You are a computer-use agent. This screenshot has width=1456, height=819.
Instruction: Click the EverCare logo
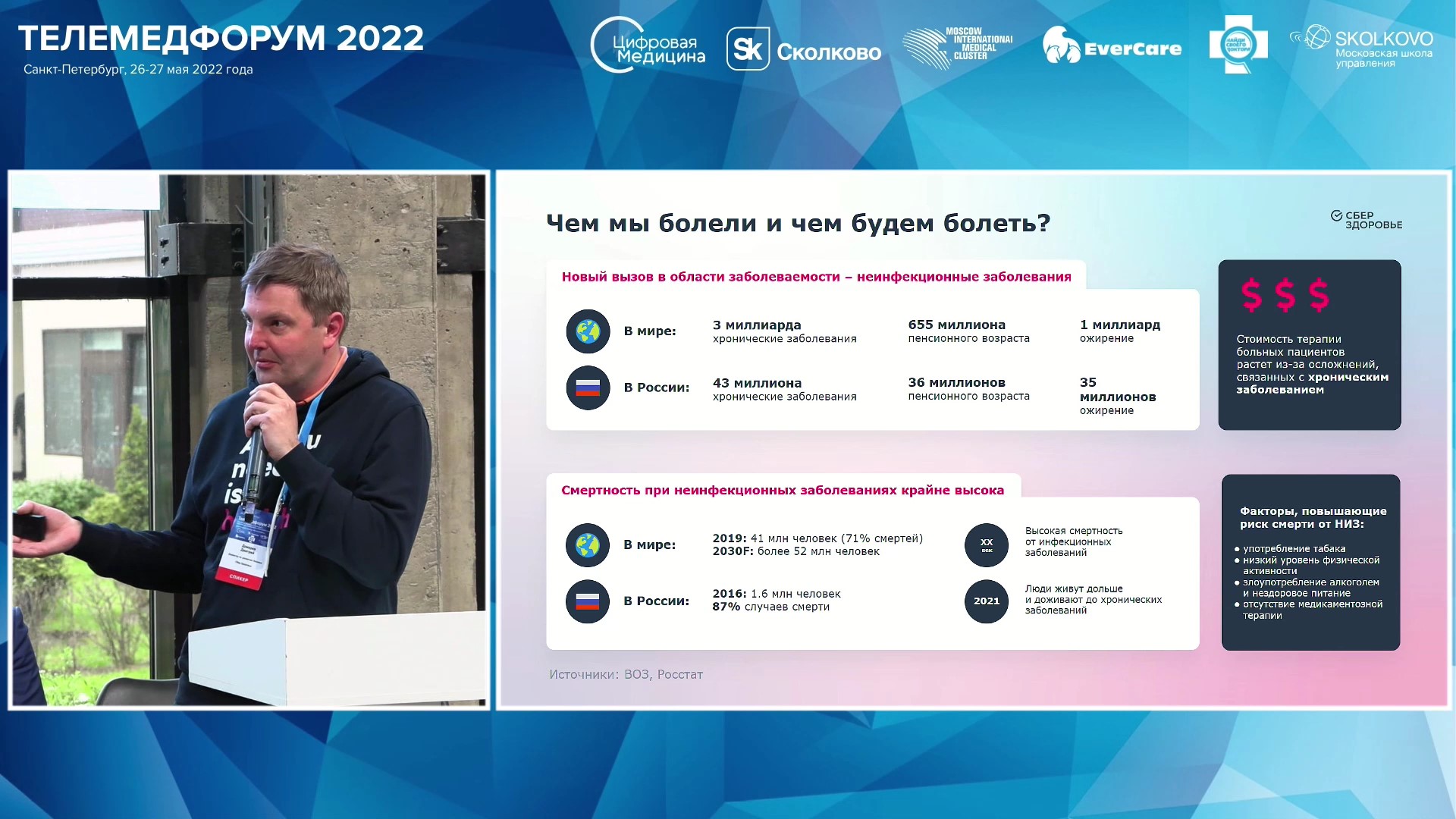pos(1112,47)
